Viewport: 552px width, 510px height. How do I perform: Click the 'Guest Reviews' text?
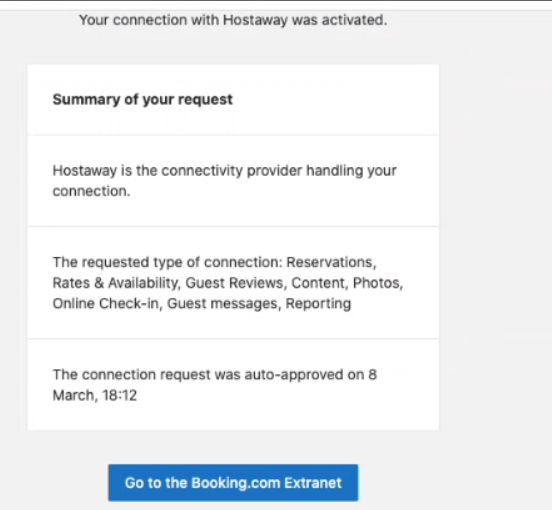point(236,283)
